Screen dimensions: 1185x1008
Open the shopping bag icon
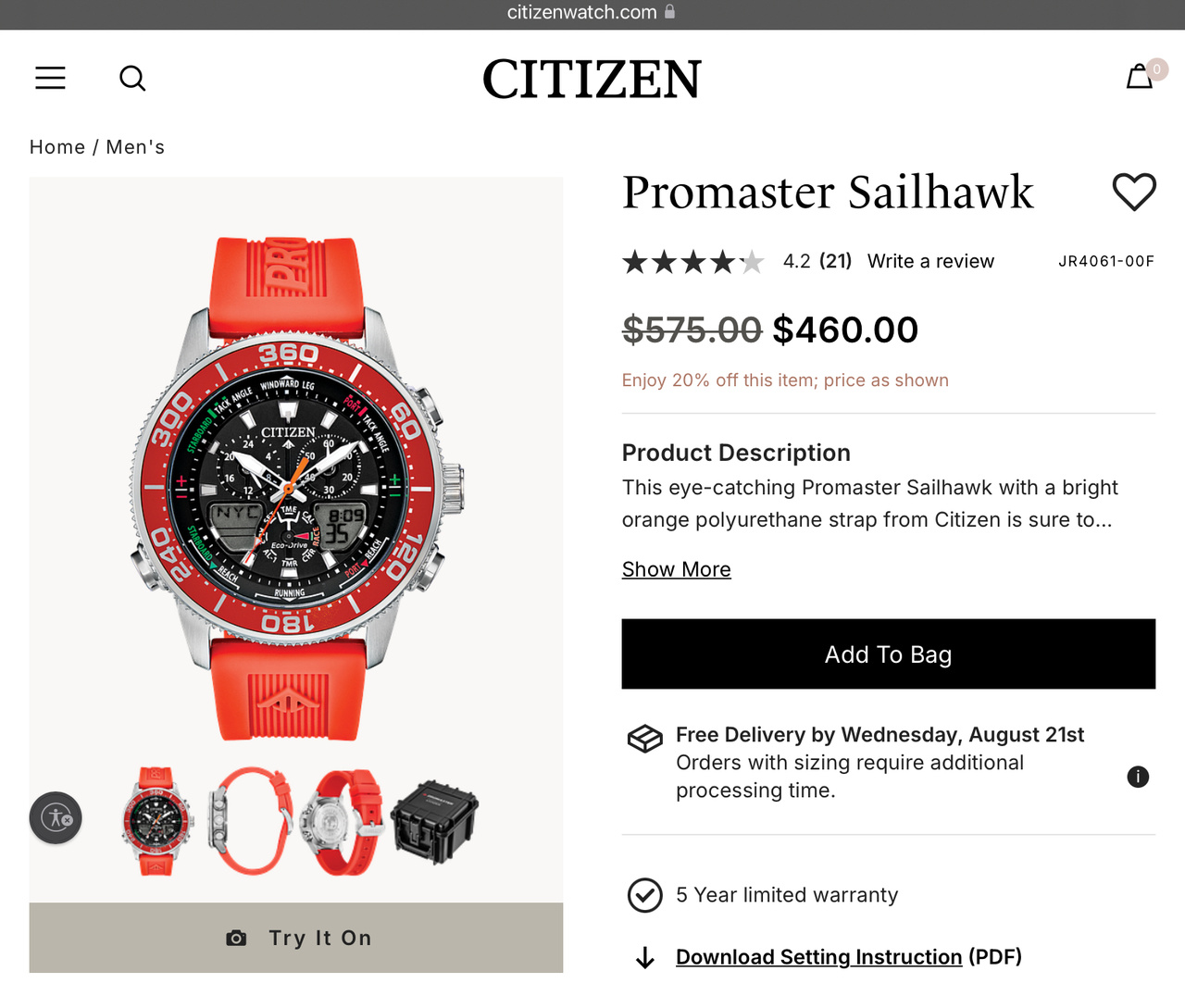pyautogui.click(x=1140, y=77)
